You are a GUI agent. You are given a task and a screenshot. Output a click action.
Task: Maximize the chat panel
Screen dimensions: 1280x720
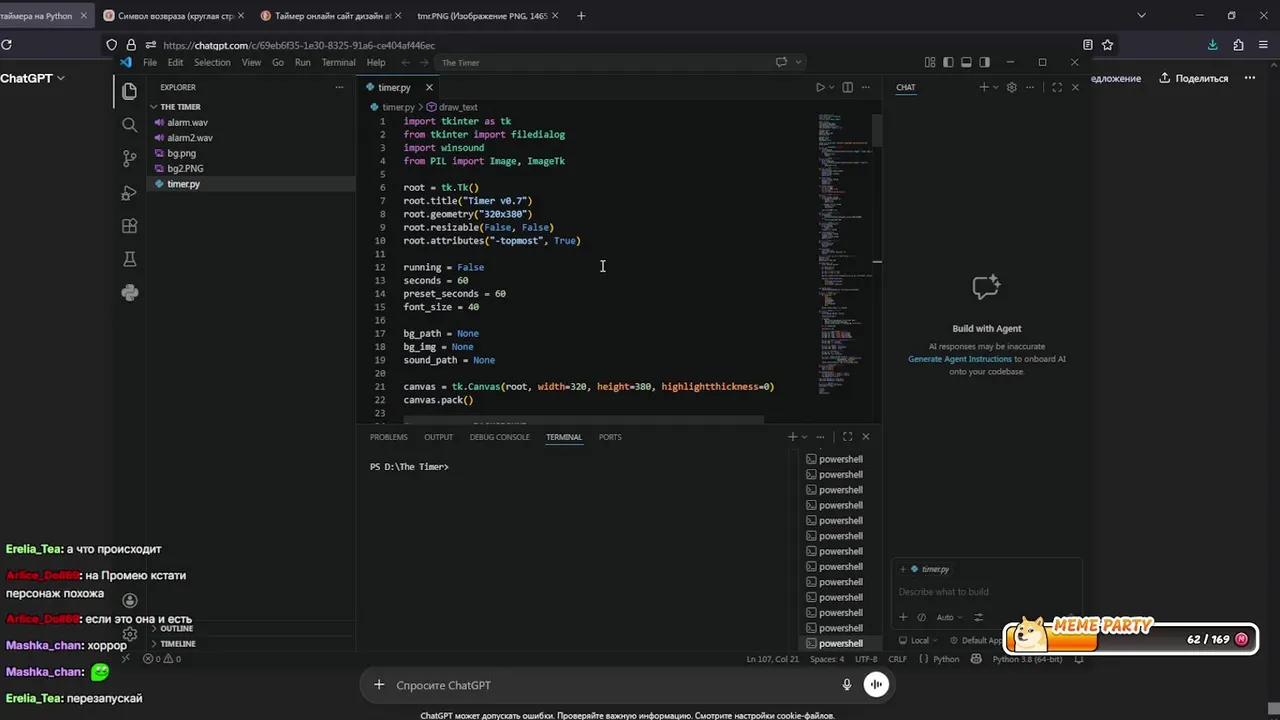click(1057, 87)
